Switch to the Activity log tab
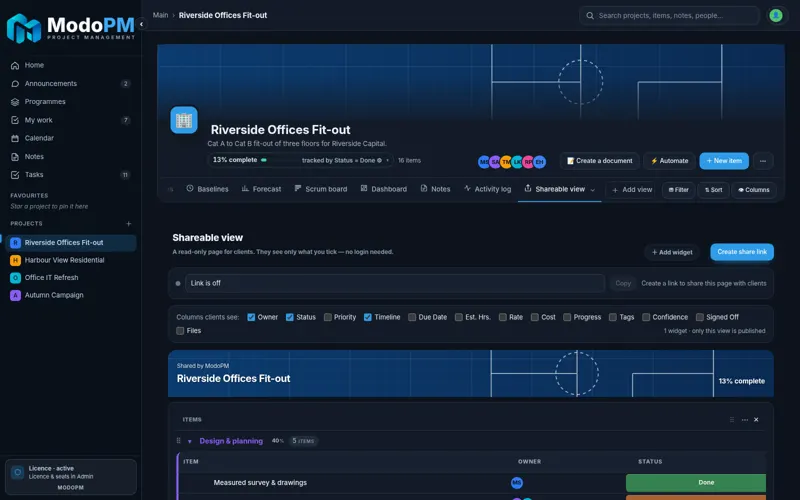 [x=487, y=189]
